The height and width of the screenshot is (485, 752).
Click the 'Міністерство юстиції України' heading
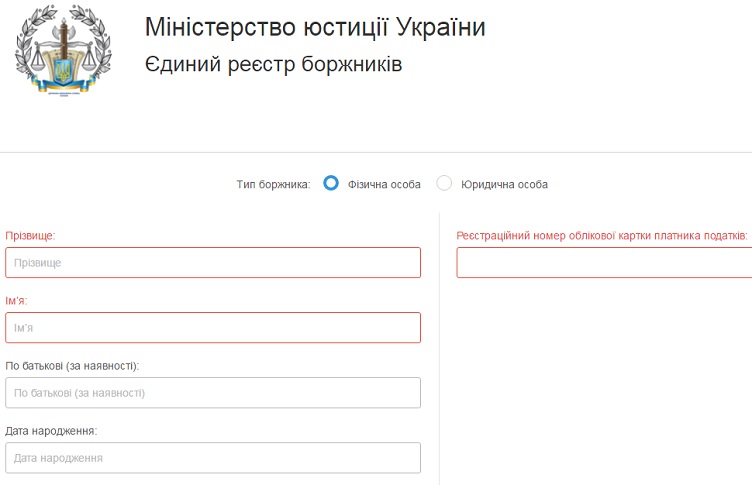tap(315, 27)
